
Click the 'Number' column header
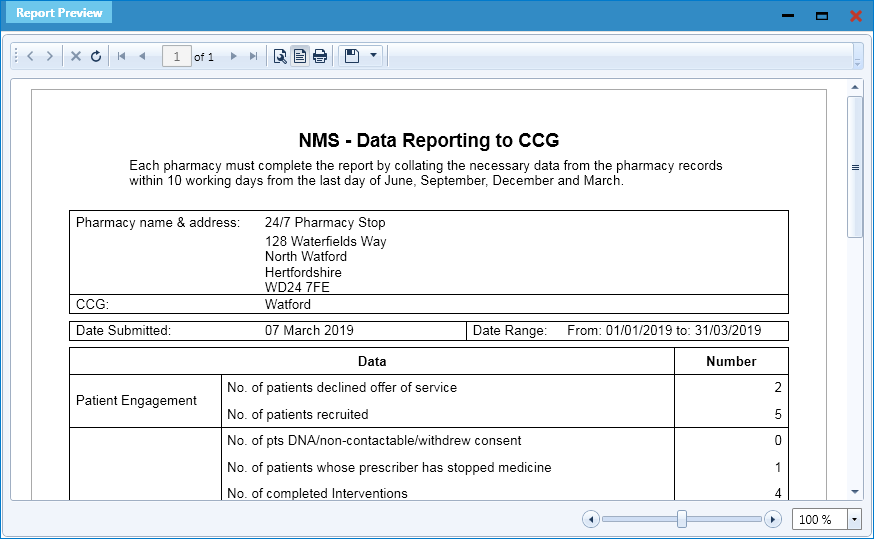coord(731,361)
